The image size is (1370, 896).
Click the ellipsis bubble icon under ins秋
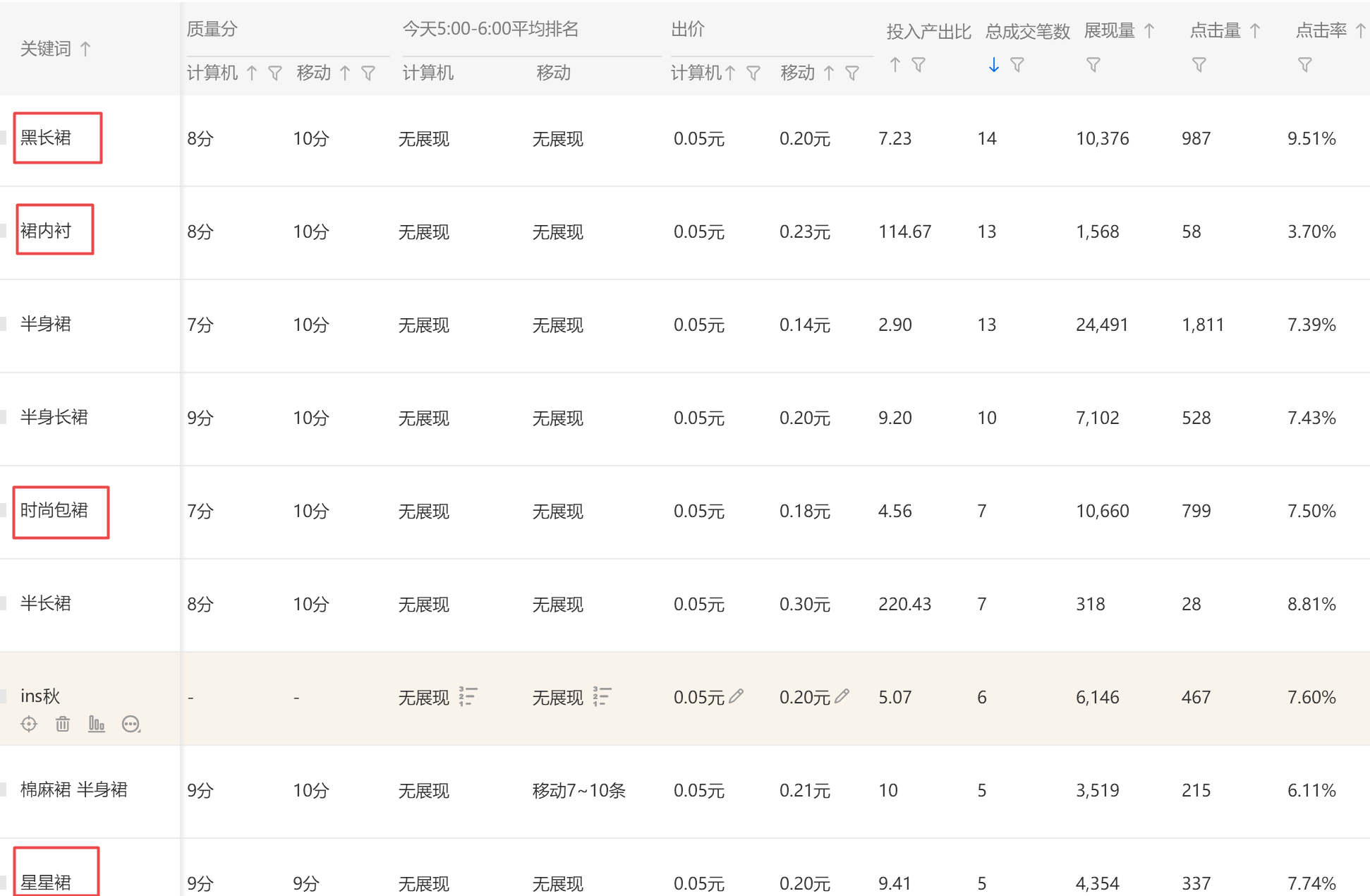[x=131, y=724]
